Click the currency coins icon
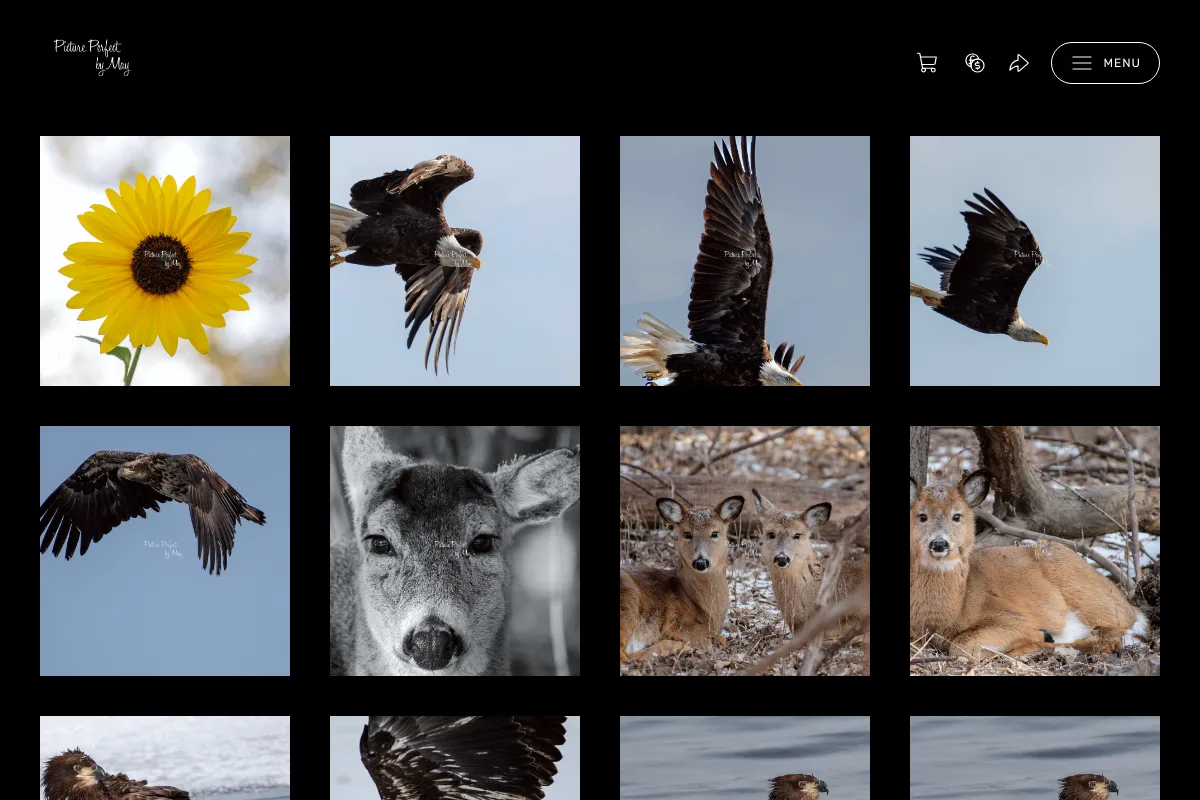 click(975, 63)
